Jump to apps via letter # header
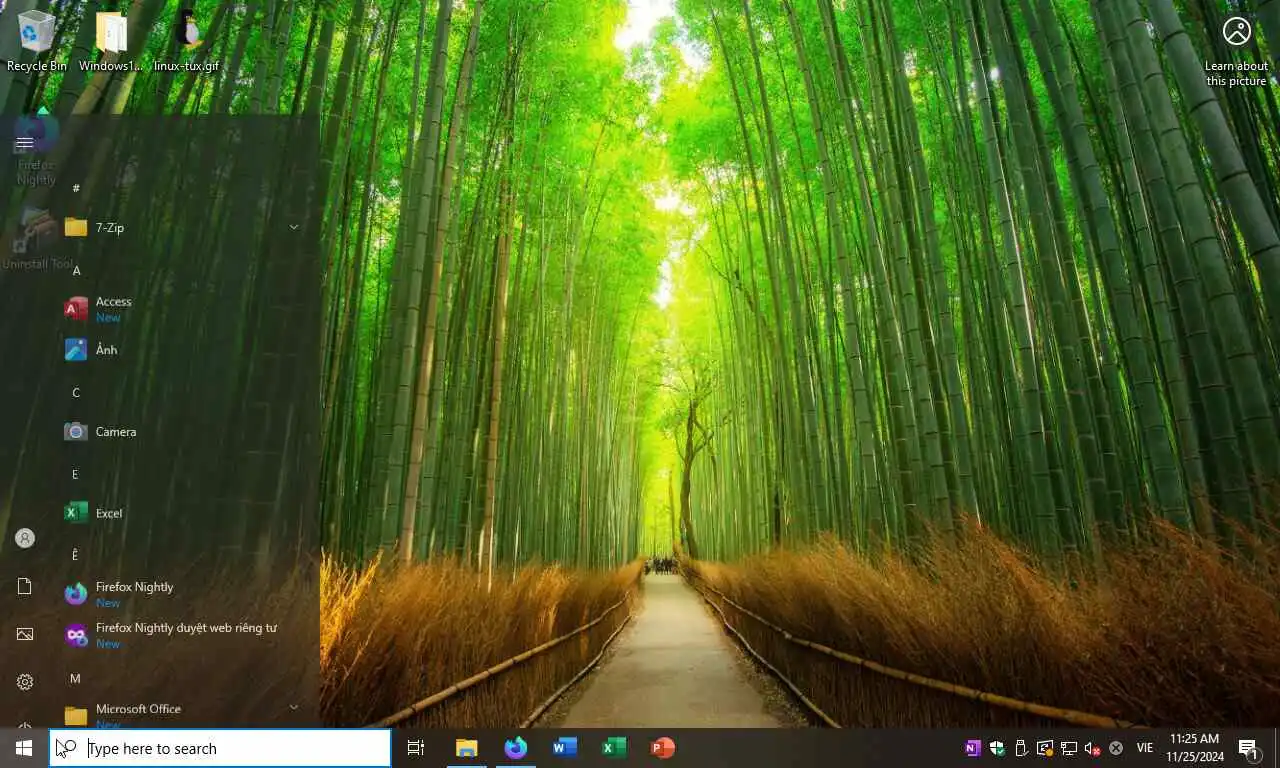Image resolution: width=1280 pixels, height=768 pixels. tap(76, 188)
